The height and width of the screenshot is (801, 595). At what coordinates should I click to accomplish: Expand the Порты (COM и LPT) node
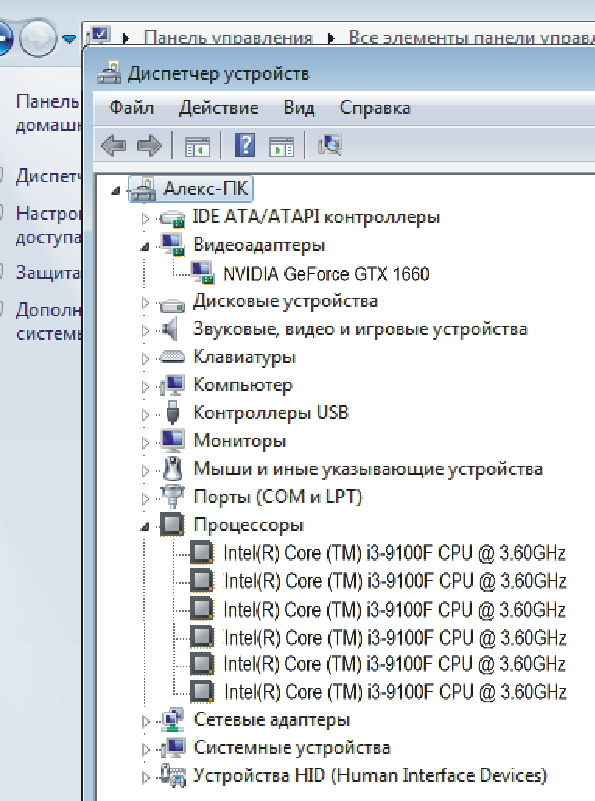point(146,498)
